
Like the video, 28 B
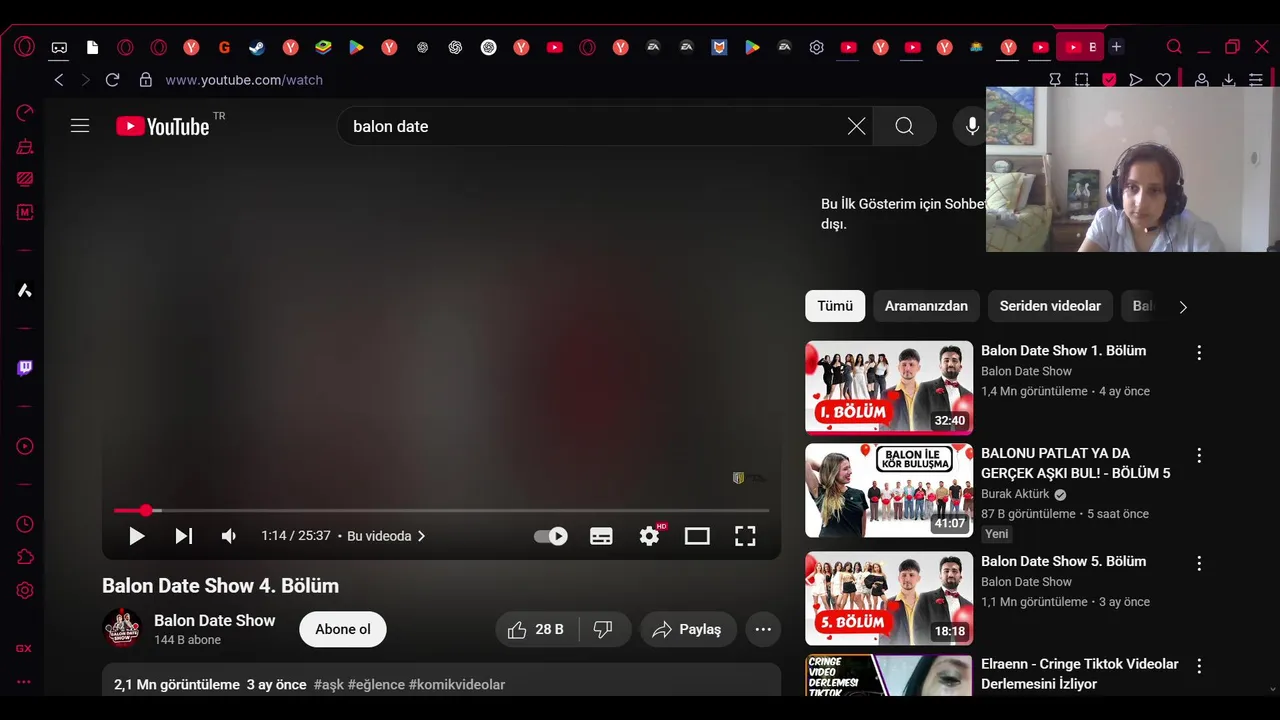coord(535,629)
